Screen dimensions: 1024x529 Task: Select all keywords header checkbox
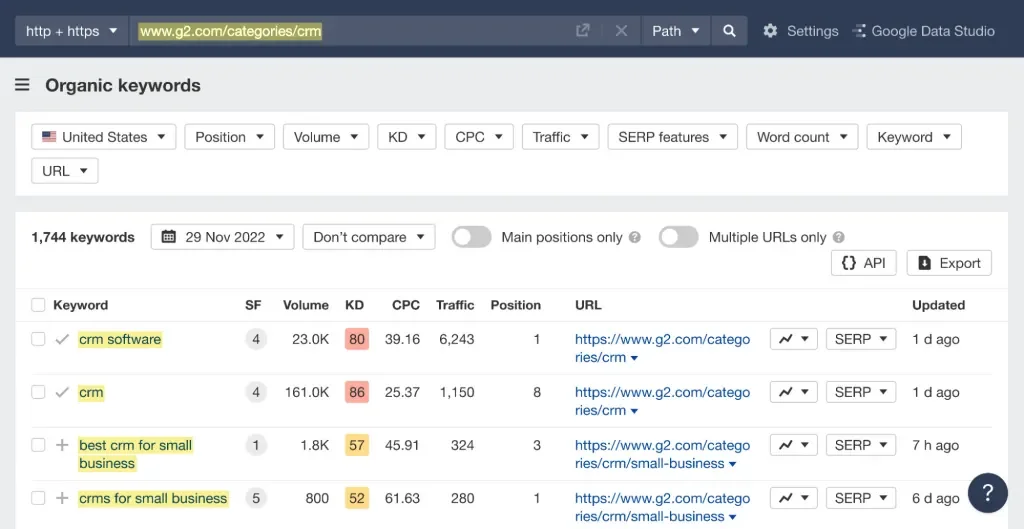(x=38, y=305)
